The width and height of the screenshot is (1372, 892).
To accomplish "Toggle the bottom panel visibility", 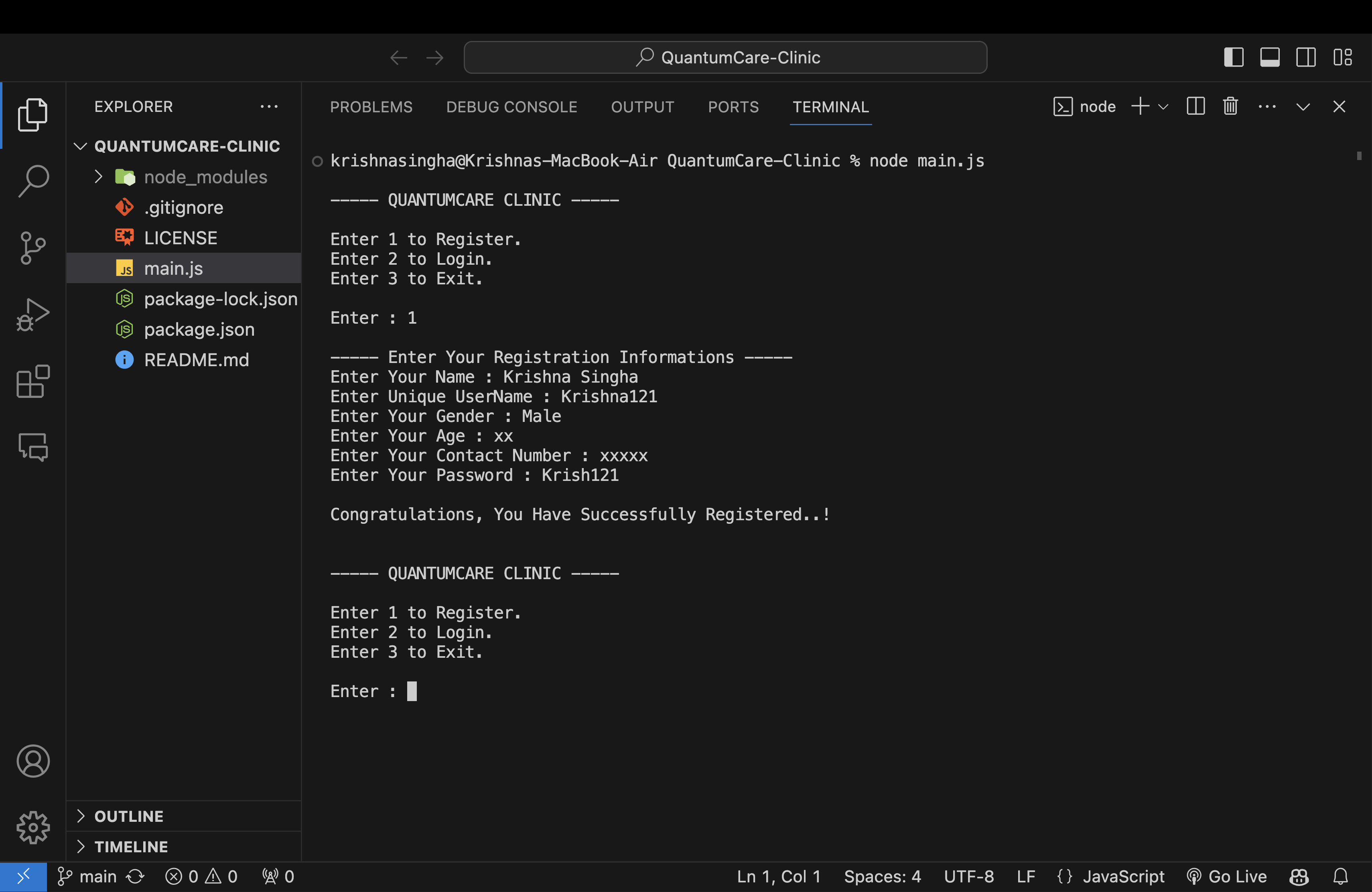I will pyautogui.click(x=1270, y=57).
